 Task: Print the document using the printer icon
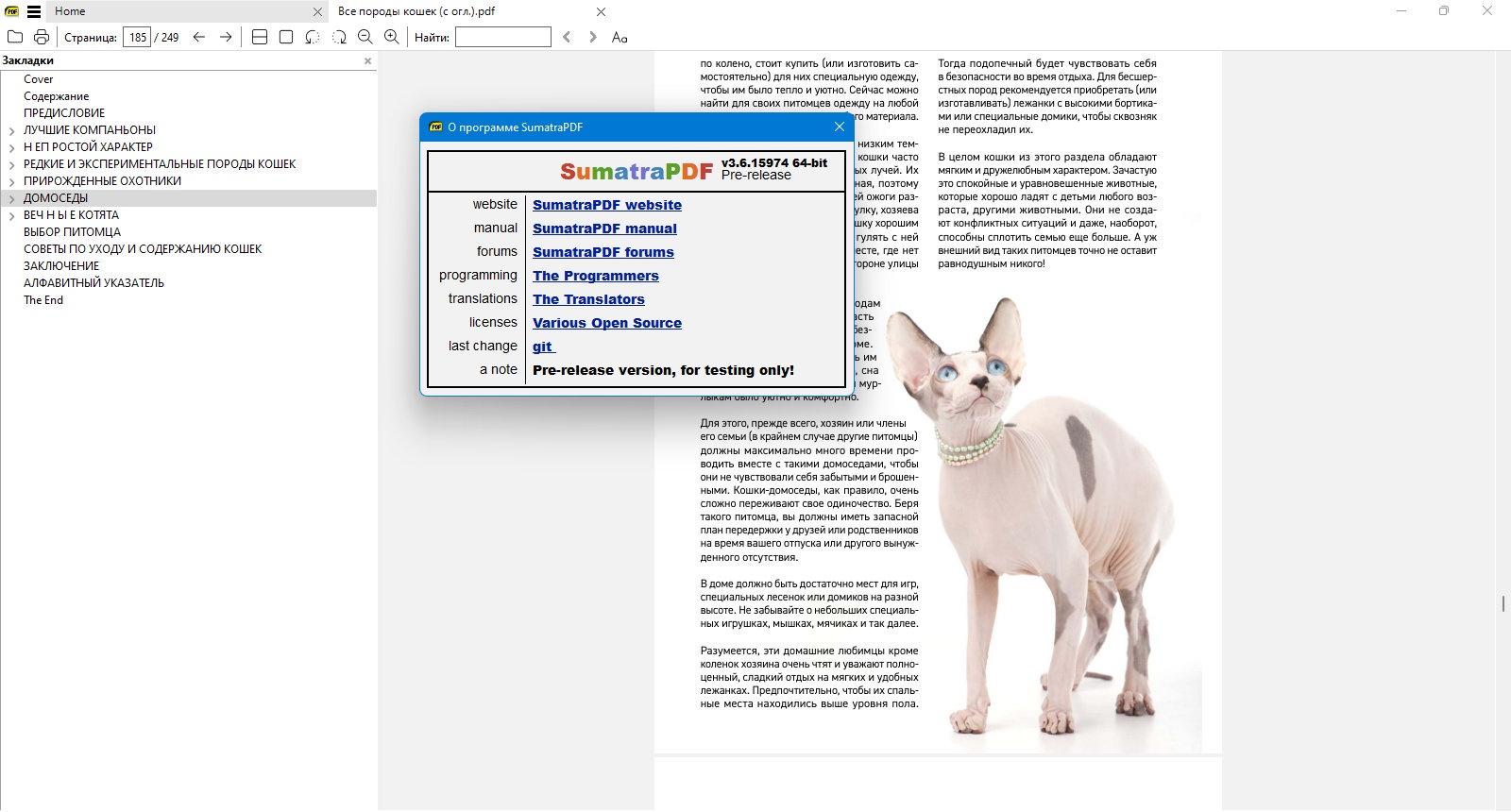[42, 37]
